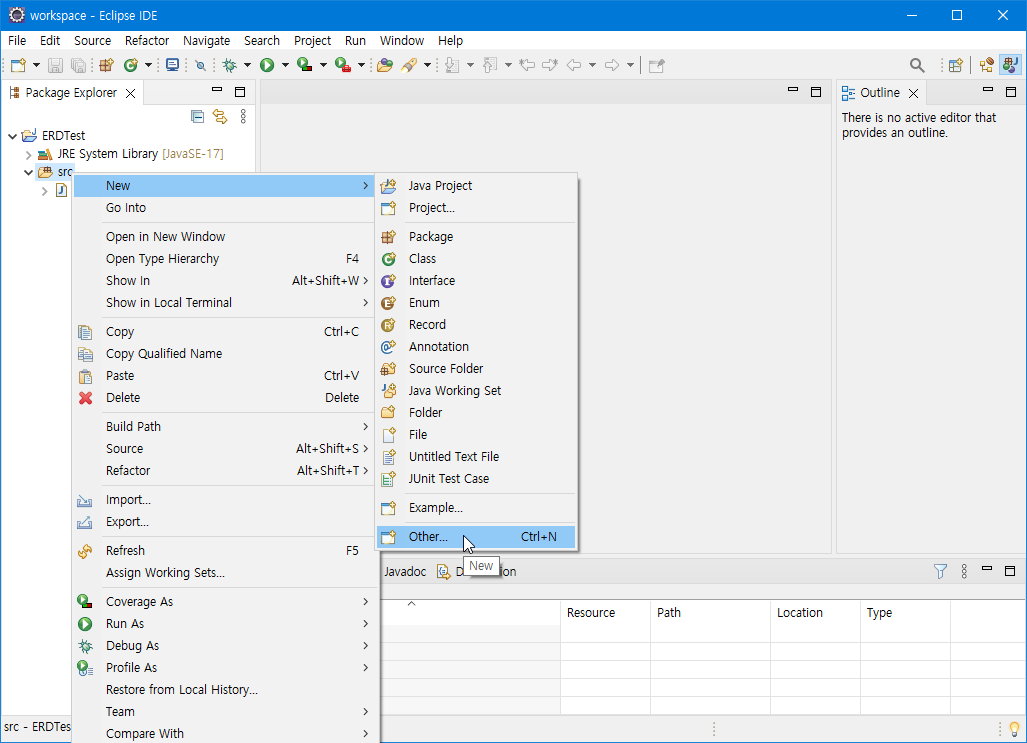Maximize the Package Explorer view
Viewport: 1027px width, 743px height.
[x=240, y=92]
